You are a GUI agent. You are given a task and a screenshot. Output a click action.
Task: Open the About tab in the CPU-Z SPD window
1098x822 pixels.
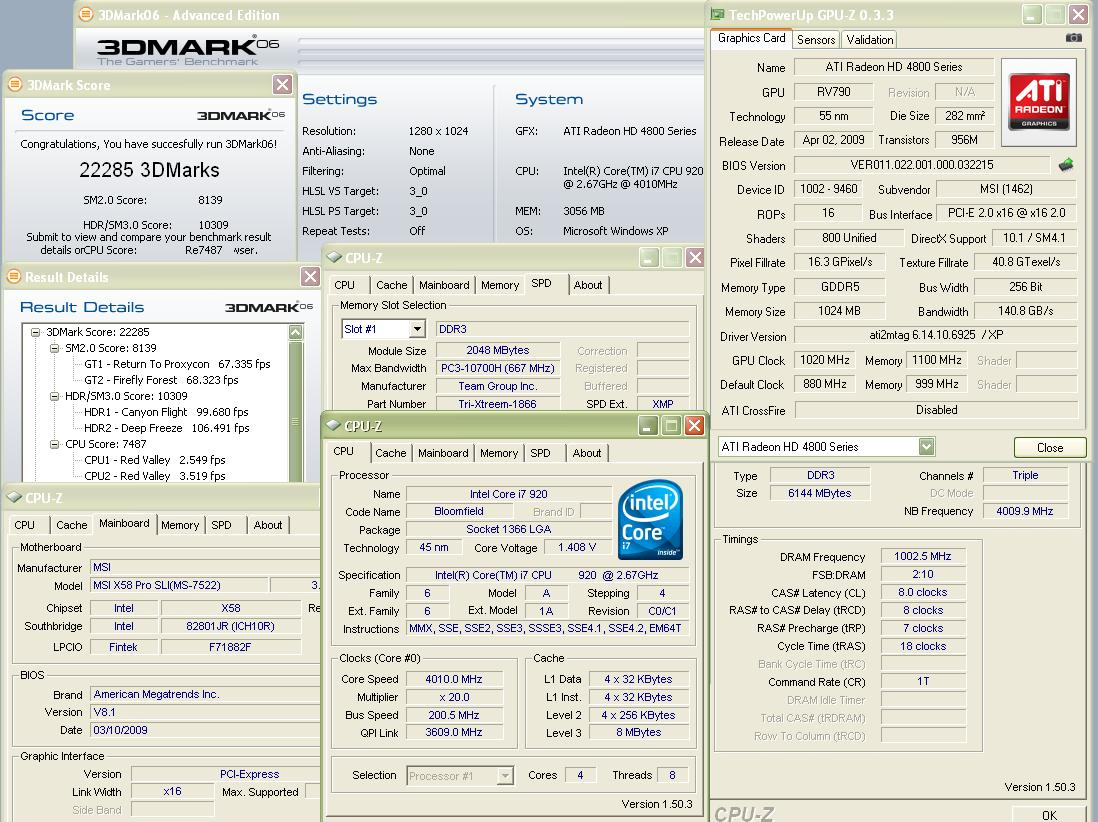coord(588,286)
